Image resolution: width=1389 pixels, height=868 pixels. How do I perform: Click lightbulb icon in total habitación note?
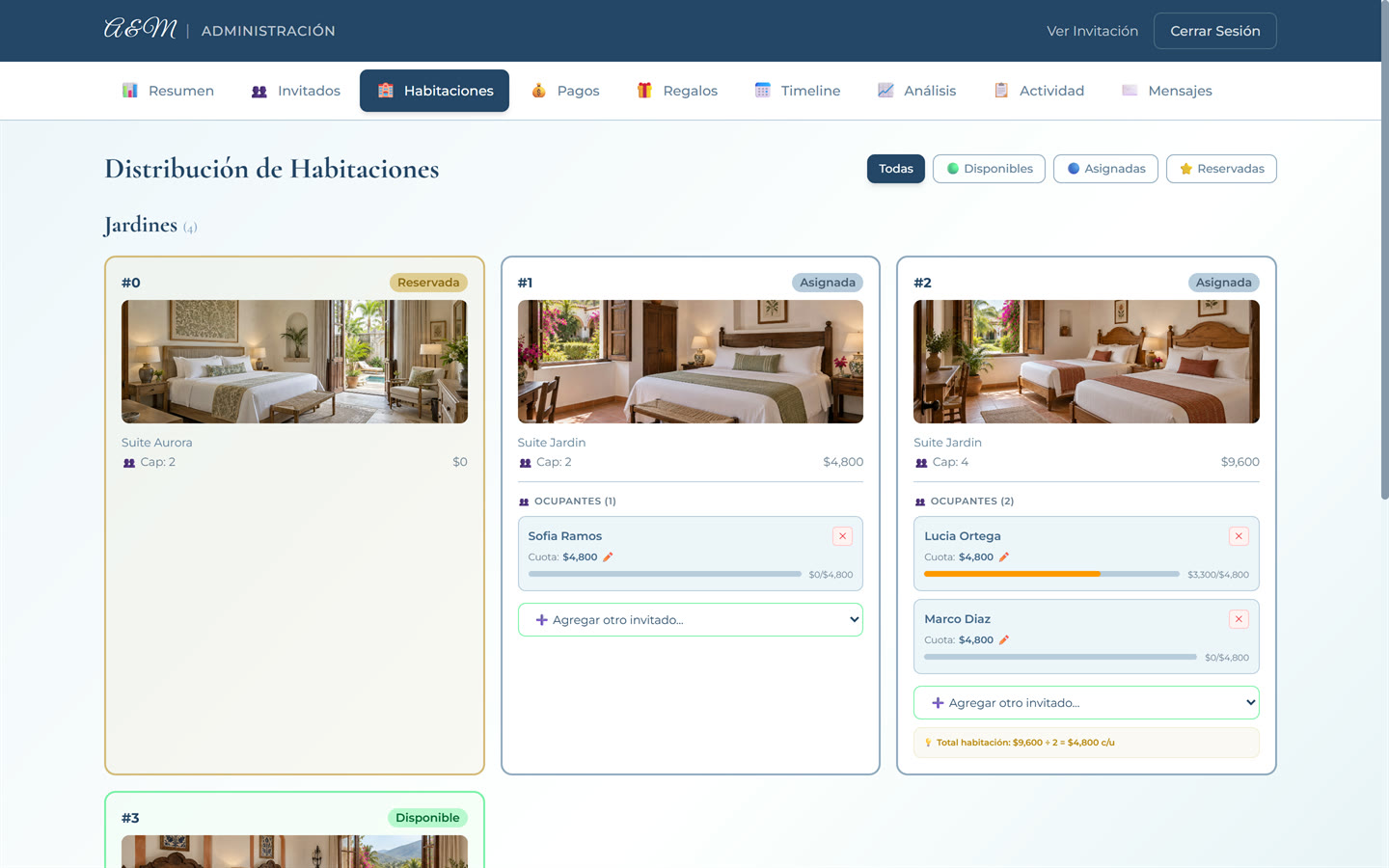pyautogui.click(x=929, y=743)
